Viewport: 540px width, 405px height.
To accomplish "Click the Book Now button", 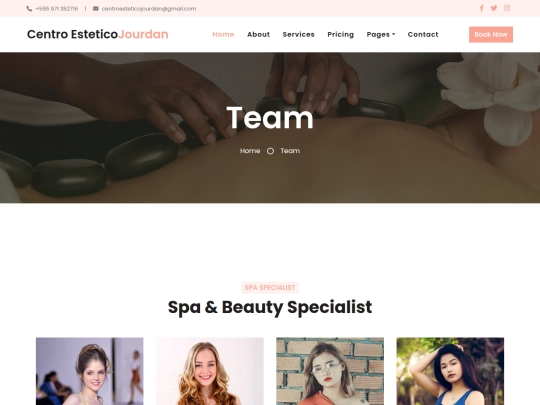I will tap(491, 34).
